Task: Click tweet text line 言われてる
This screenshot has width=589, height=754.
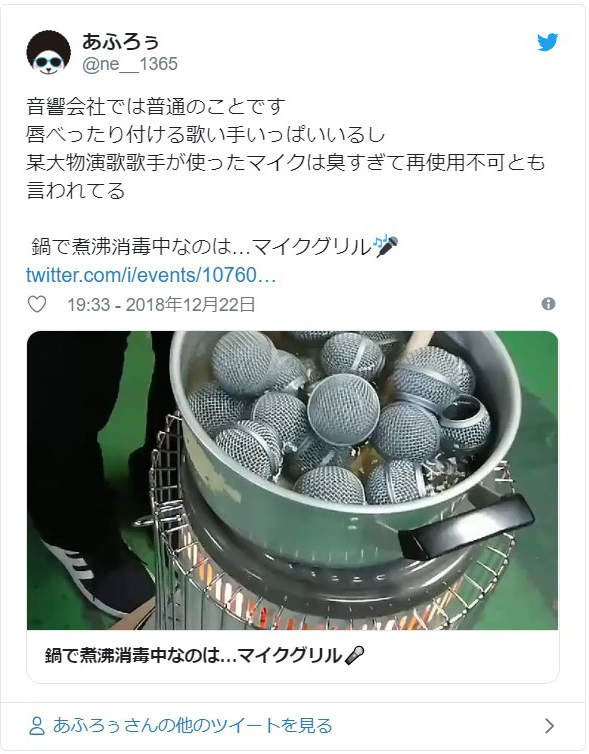Action: click(76, 190)
